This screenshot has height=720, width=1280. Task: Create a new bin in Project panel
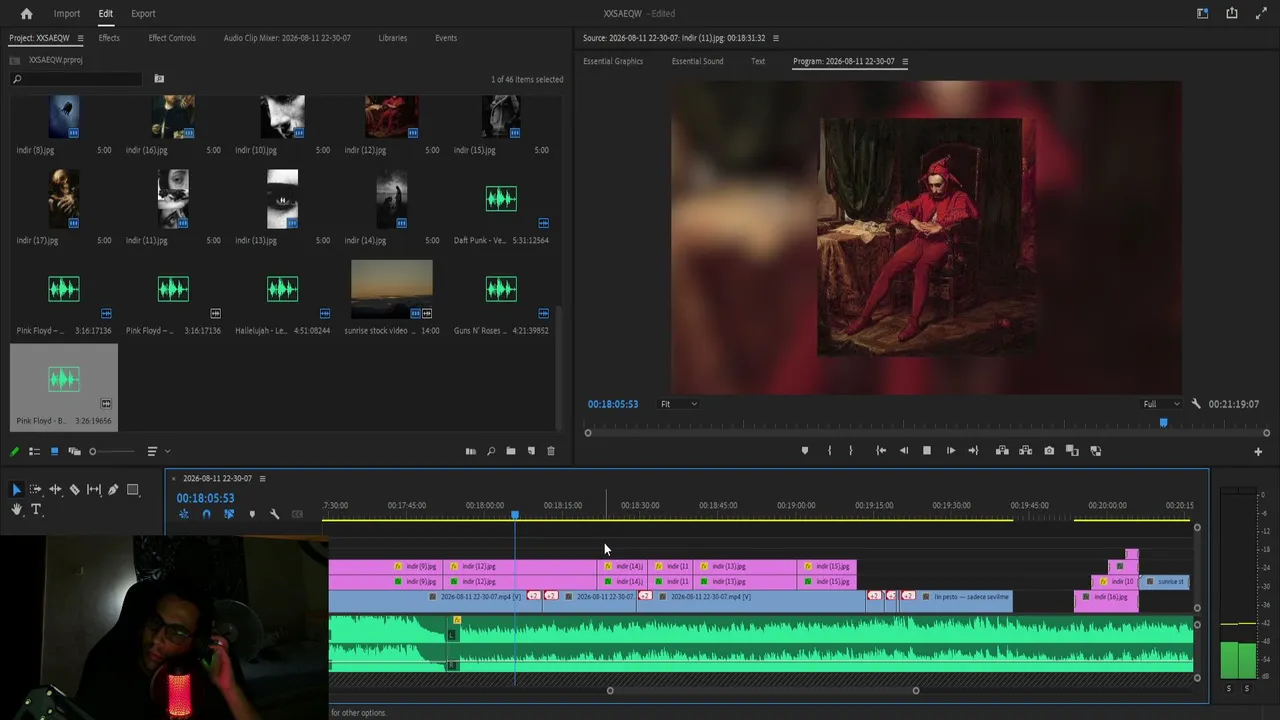pos(511,451)
